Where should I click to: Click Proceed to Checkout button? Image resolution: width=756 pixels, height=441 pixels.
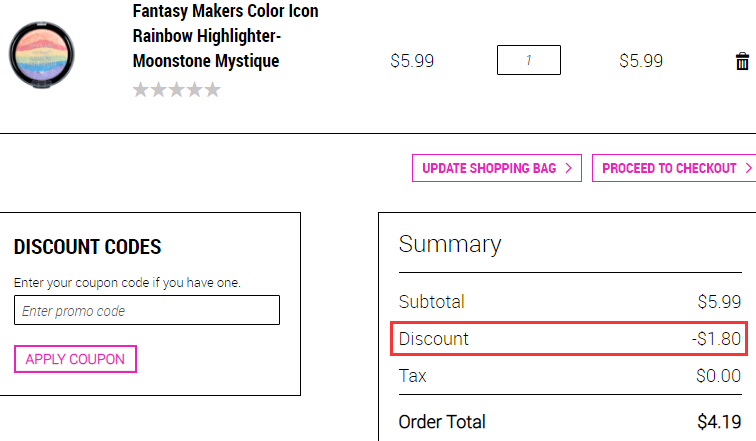[x=675, y=168]
